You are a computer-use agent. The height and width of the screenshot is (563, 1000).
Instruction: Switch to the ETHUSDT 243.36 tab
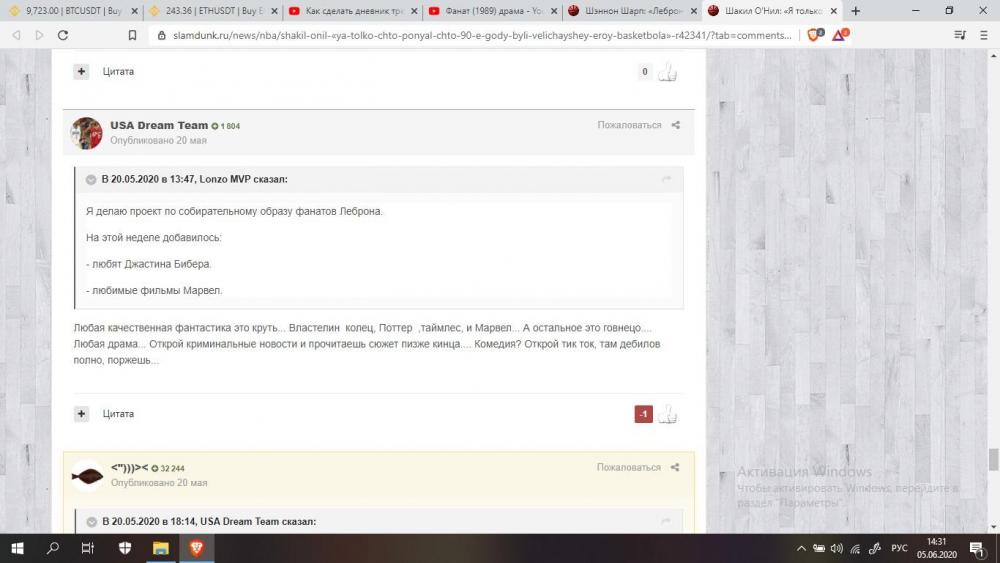pos(211,11)
